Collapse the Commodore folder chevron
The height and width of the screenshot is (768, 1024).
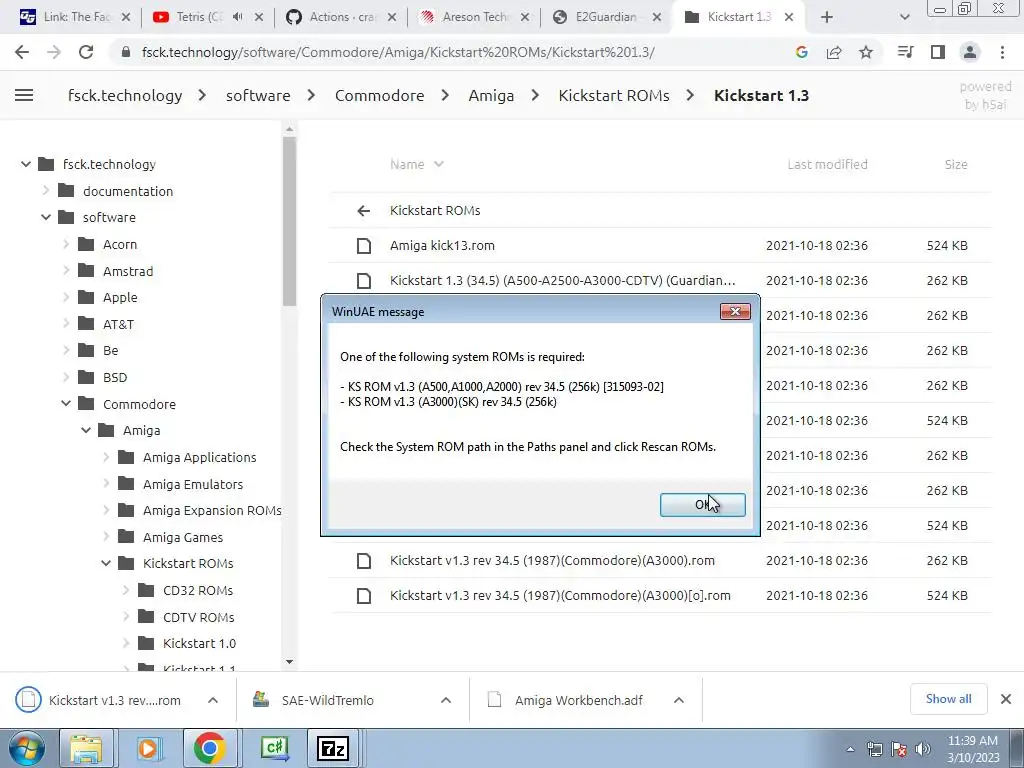66,404
